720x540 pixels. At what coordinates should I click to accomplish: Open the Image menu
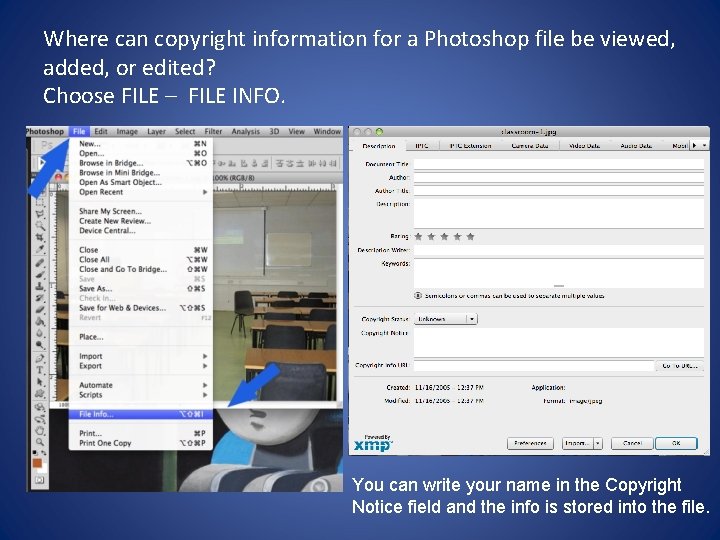point(127,131)
